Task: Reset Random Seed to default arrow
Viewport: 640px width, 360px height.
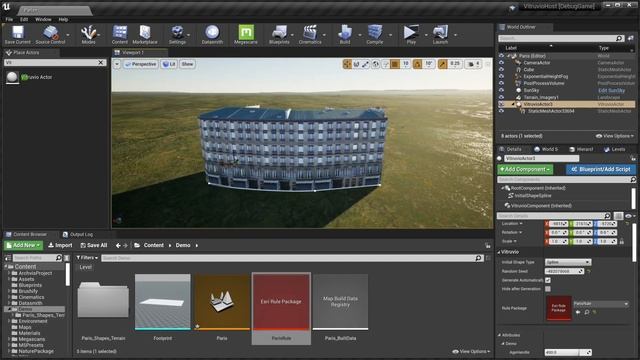Action: pyautogui.click(x=589, y=271)
